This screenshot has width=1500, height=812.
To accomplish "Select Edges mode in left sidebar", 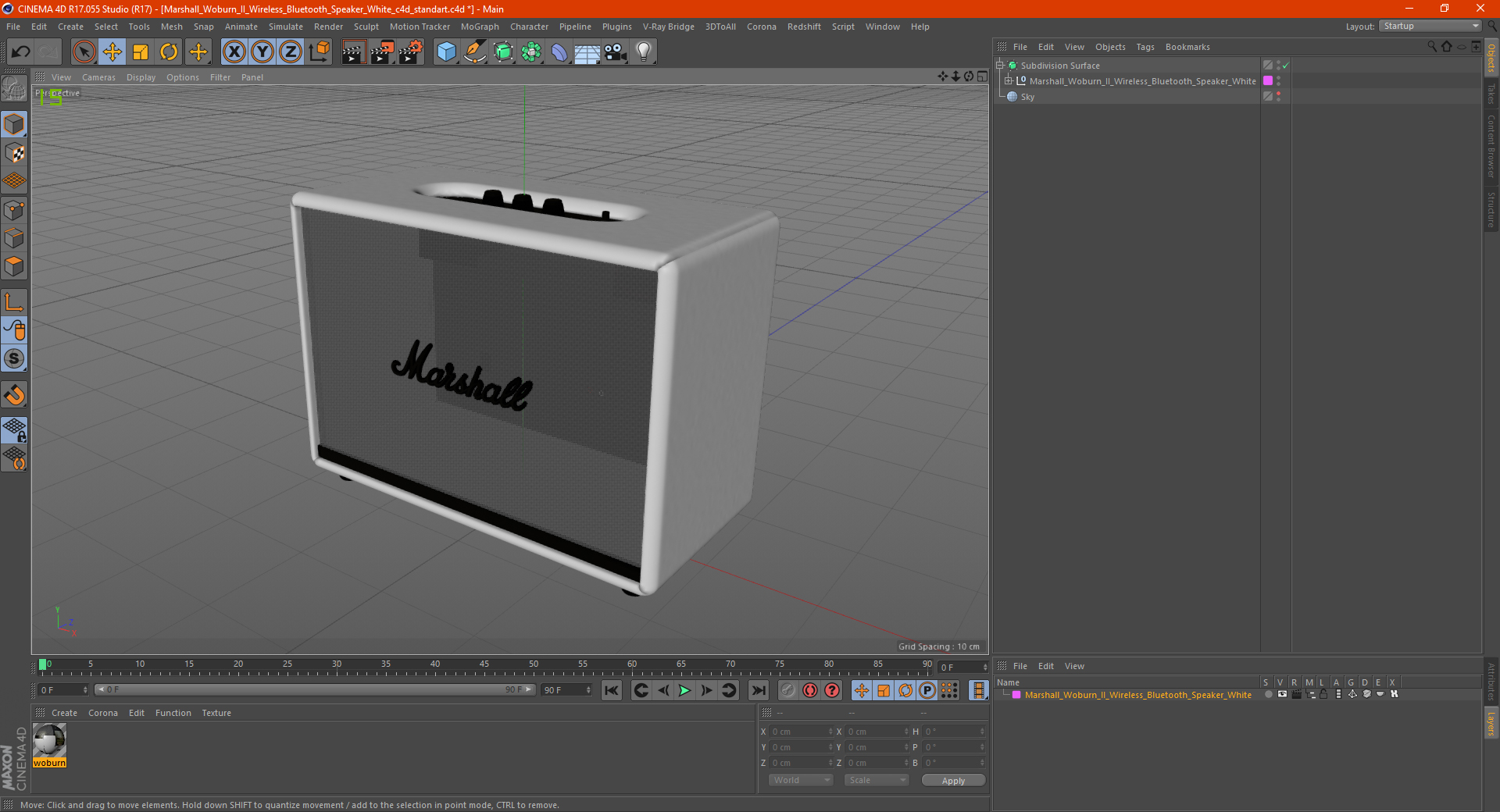I will click(x=14, y=237).
